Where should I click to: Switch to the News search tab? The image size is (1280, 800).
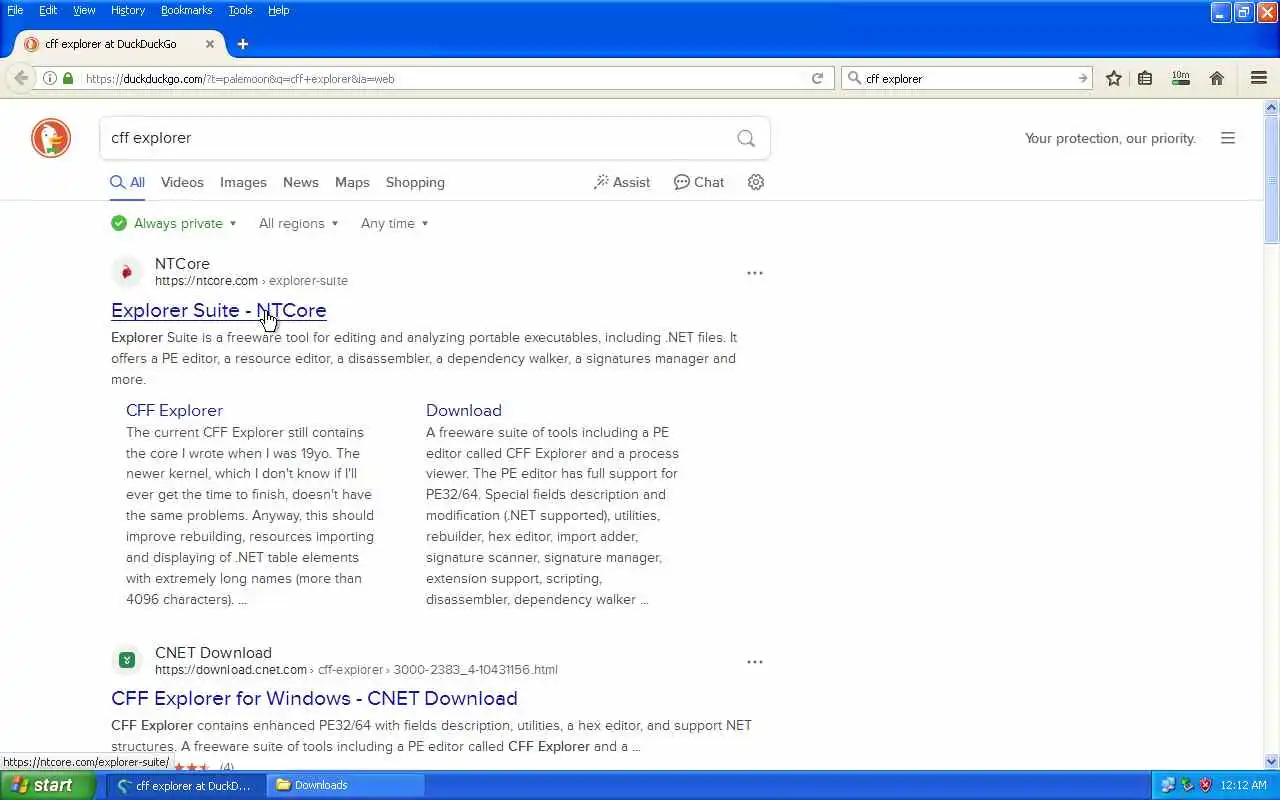pos(300,182)
